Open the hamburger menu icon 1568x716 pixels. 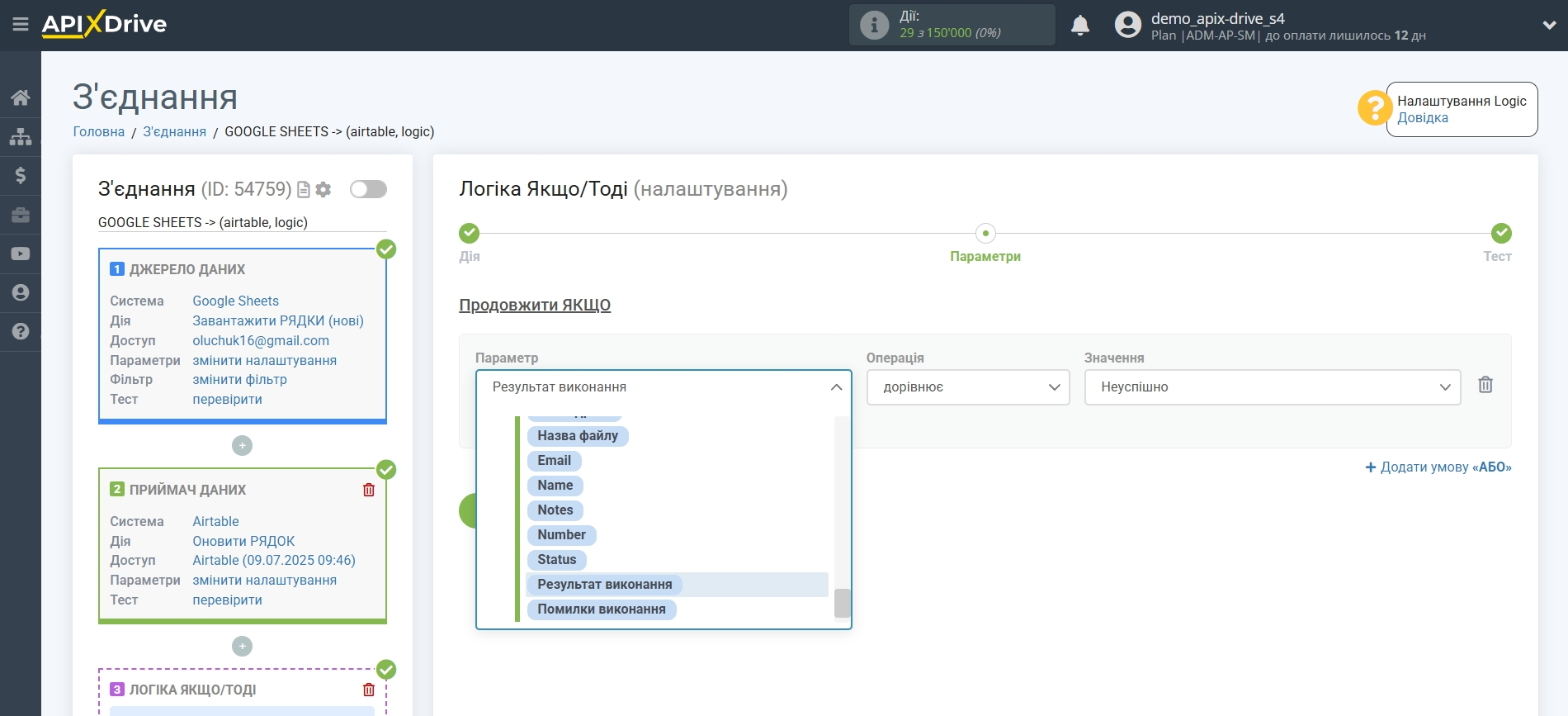(21, 25)
